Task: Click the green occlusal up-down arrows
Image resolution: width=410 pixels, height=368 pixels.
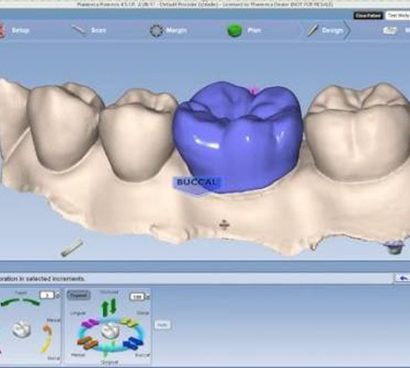Action: click(x=109, y=307)
